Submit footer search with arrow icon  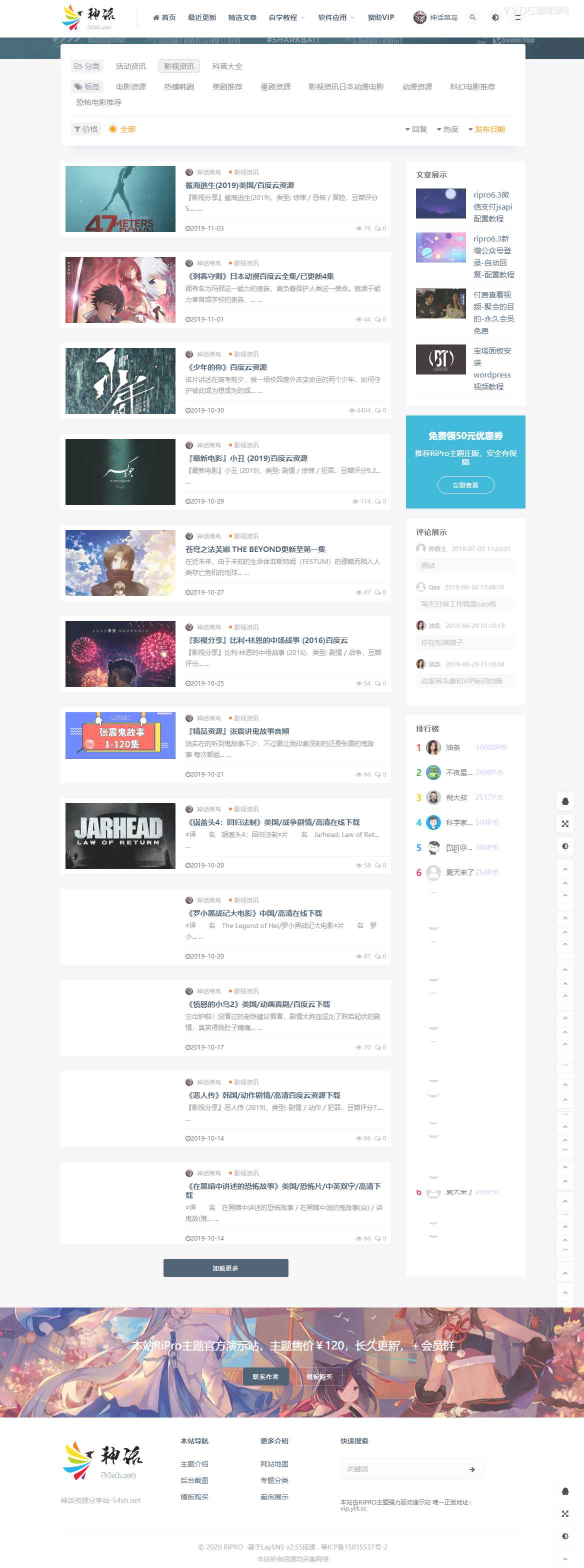pyautogui.click(x=472, y=1469)
